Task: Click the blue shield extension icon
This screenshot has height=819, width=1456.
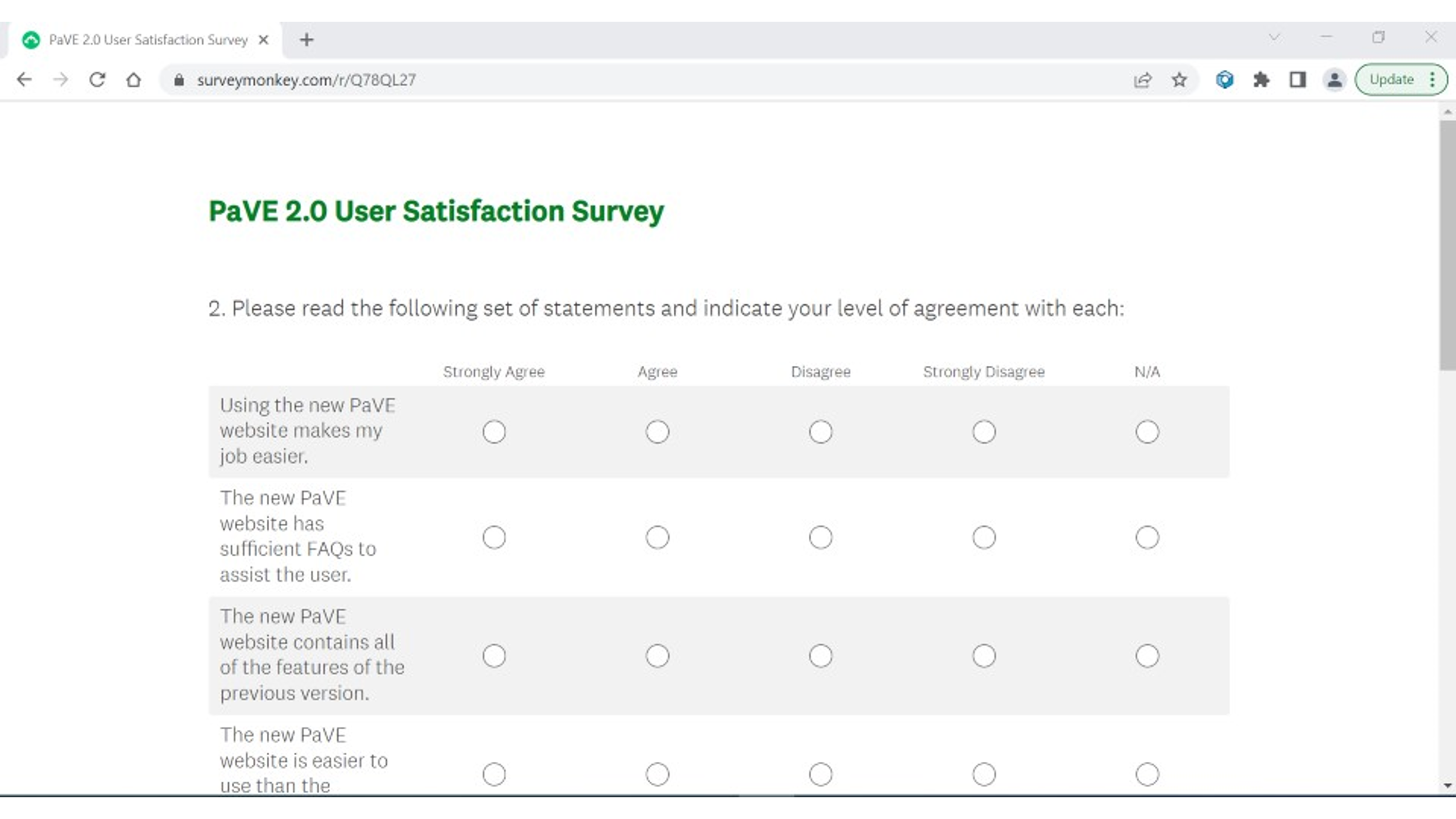Action: click(x=1224, y=79)
